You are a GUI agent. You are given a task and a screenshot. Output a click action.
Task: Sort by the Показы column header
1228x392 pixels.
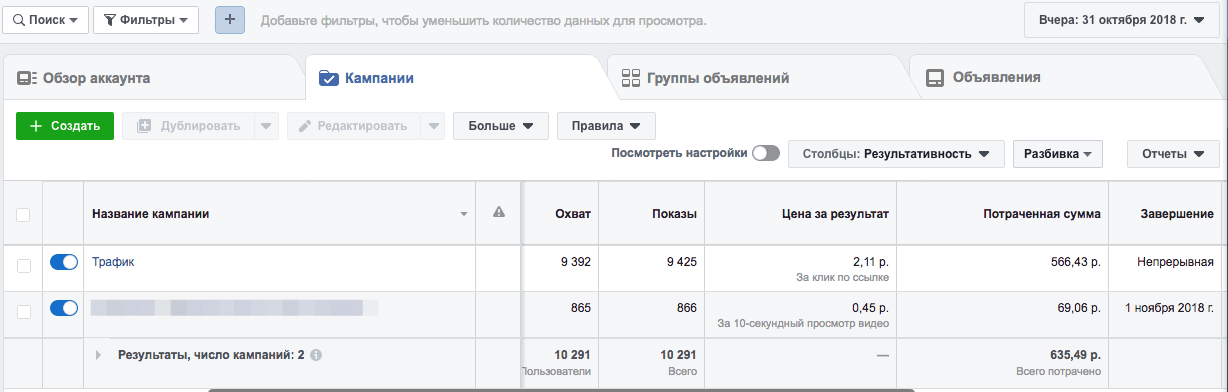[x=674, y=214]
